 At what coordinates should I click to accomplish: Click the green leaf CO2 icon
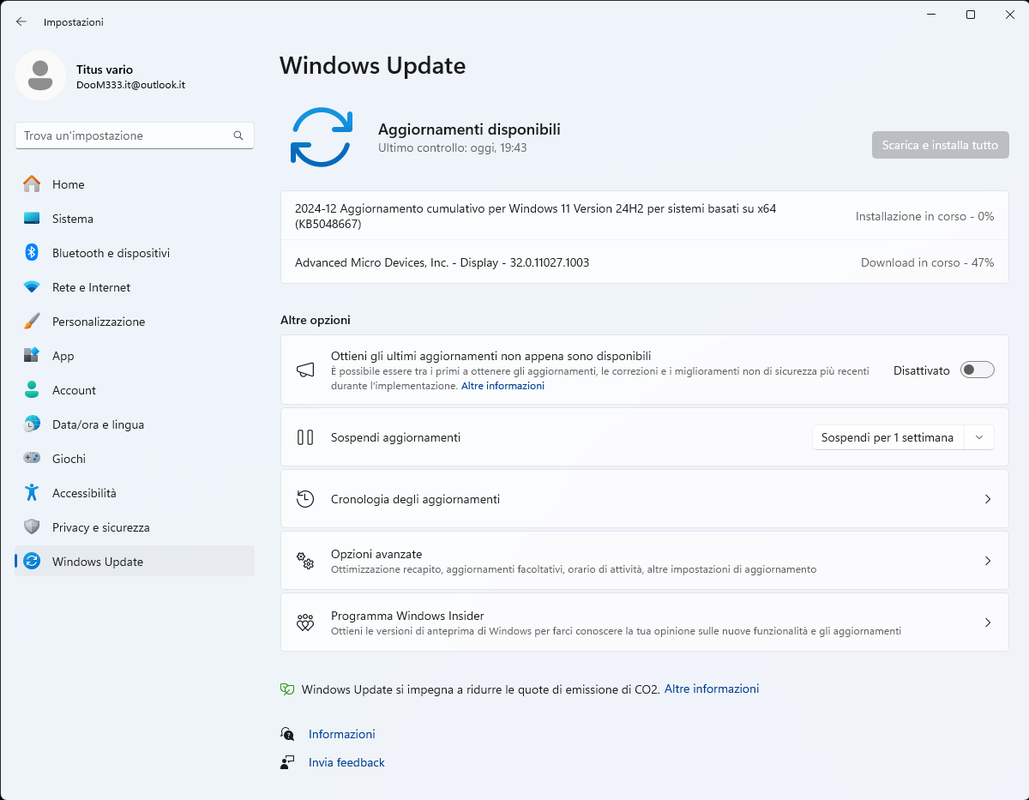point(287,689)
